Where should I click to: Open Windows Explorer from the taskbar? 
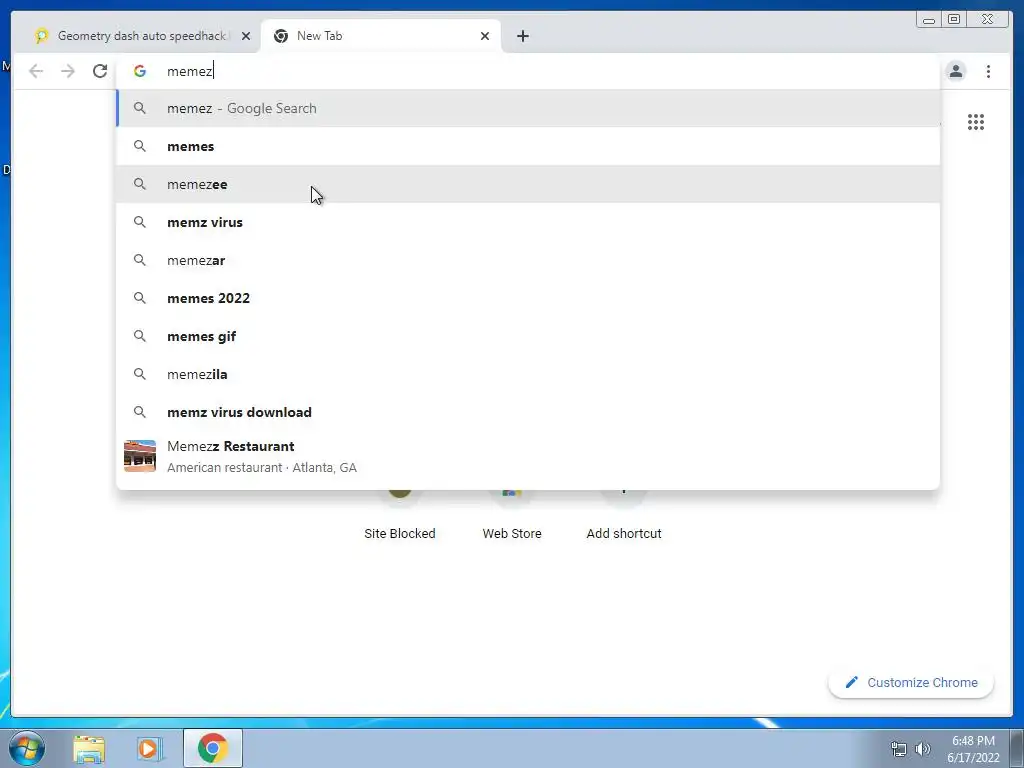point(89,749)
